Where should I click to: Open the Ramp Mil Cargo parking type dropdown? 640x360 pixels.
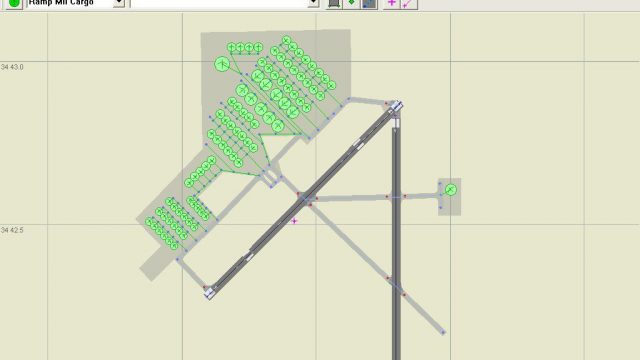[x=76, y=3]
